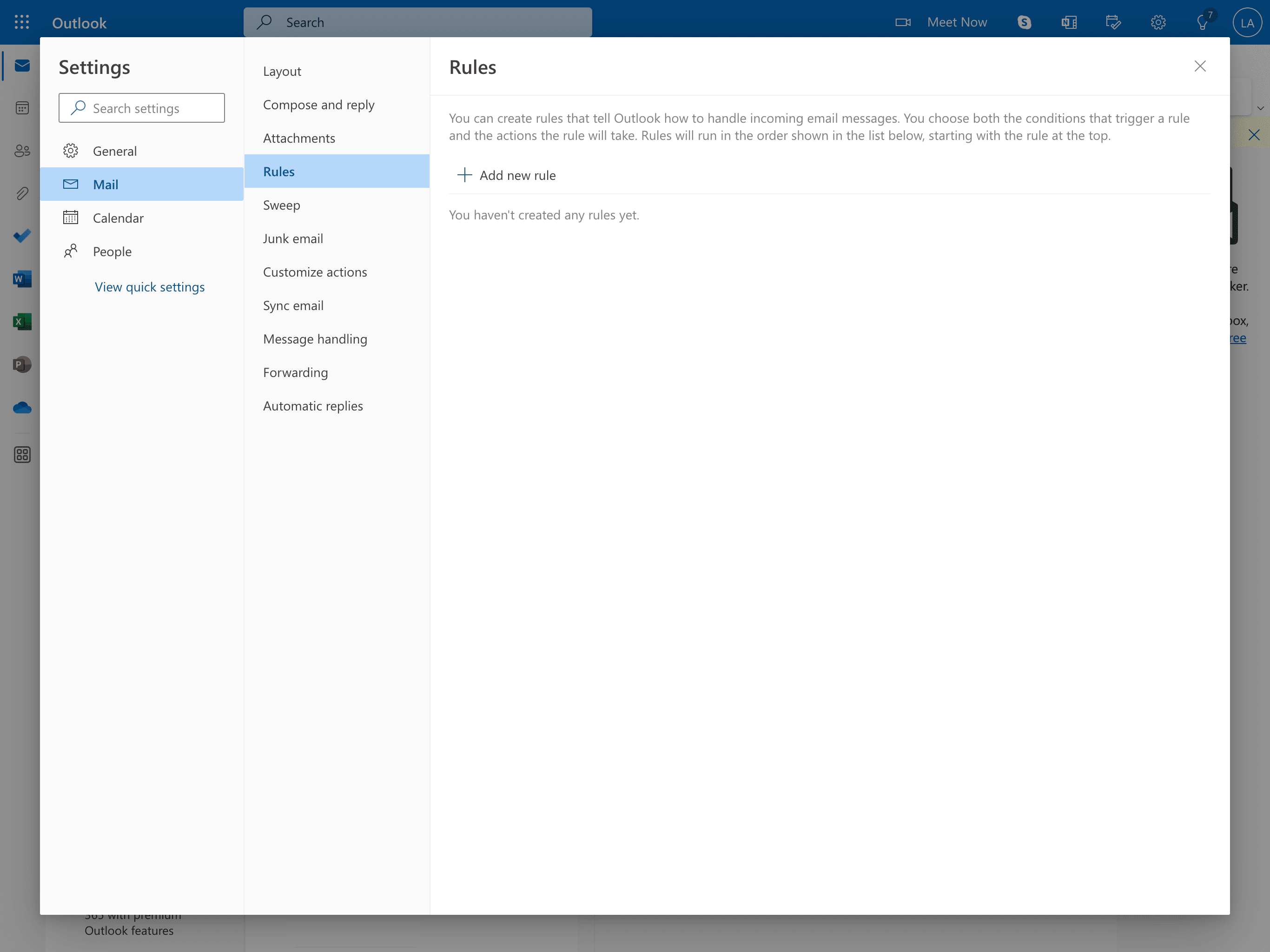1270x952 pixels.
Task: Click the To-Do checkmark icon
Action: tap(21, 235)
